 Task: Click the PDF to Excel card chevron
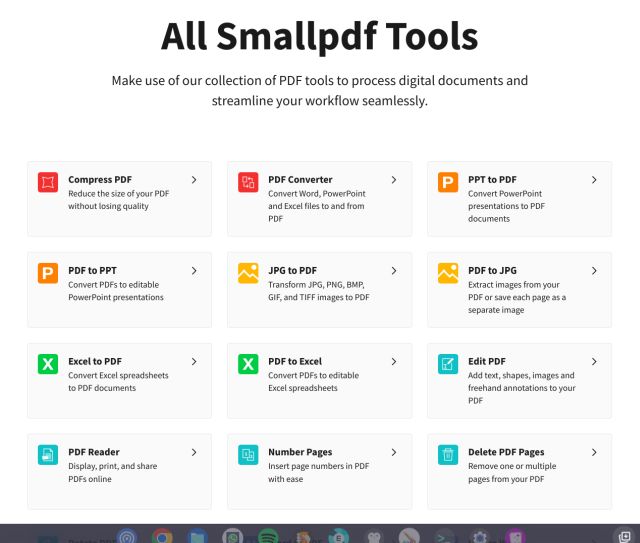(394, 362)
